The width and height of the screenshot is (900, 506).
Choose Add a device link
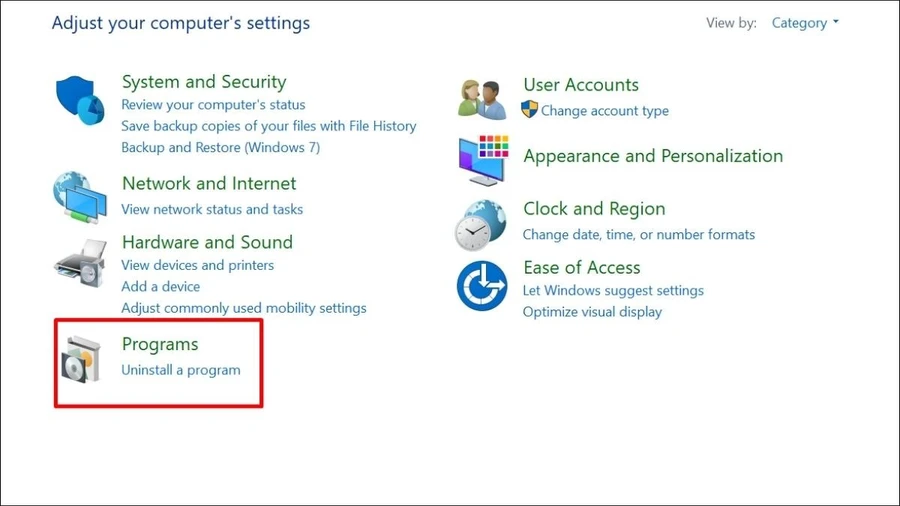(161, 286)
